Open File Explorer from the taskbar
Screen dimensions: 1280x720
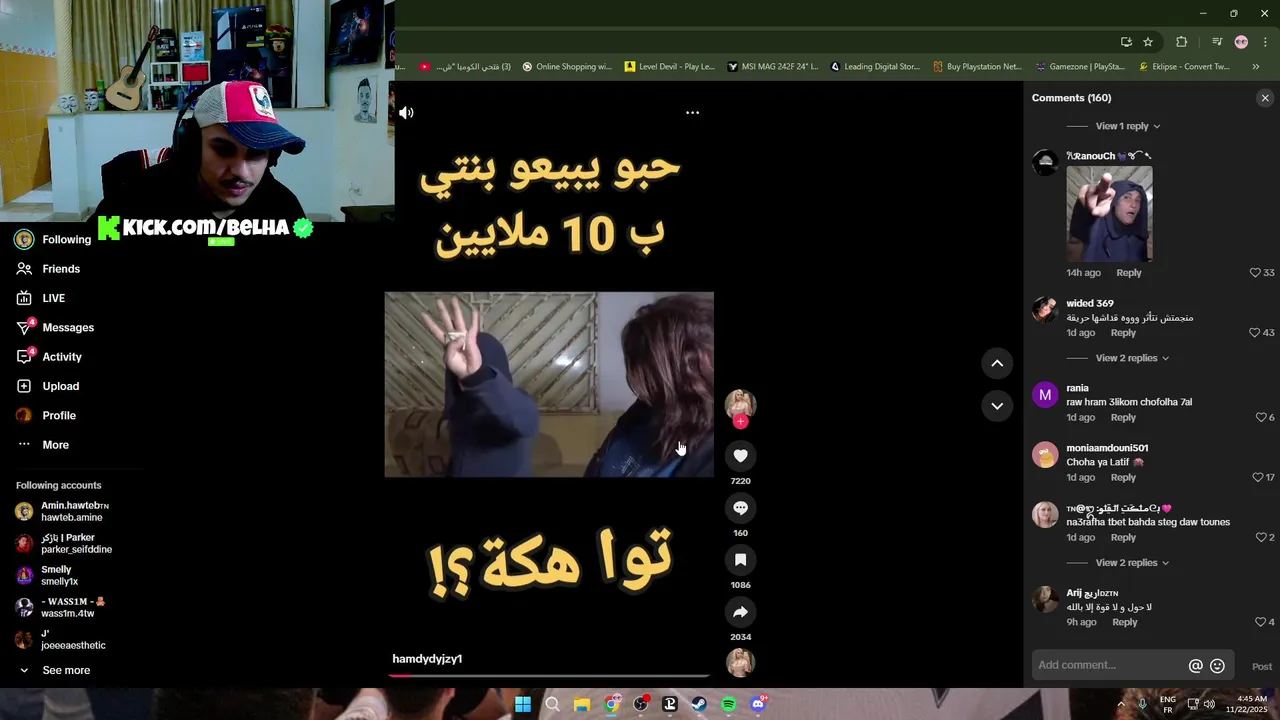pyautogui.click(x=582, y=704)
